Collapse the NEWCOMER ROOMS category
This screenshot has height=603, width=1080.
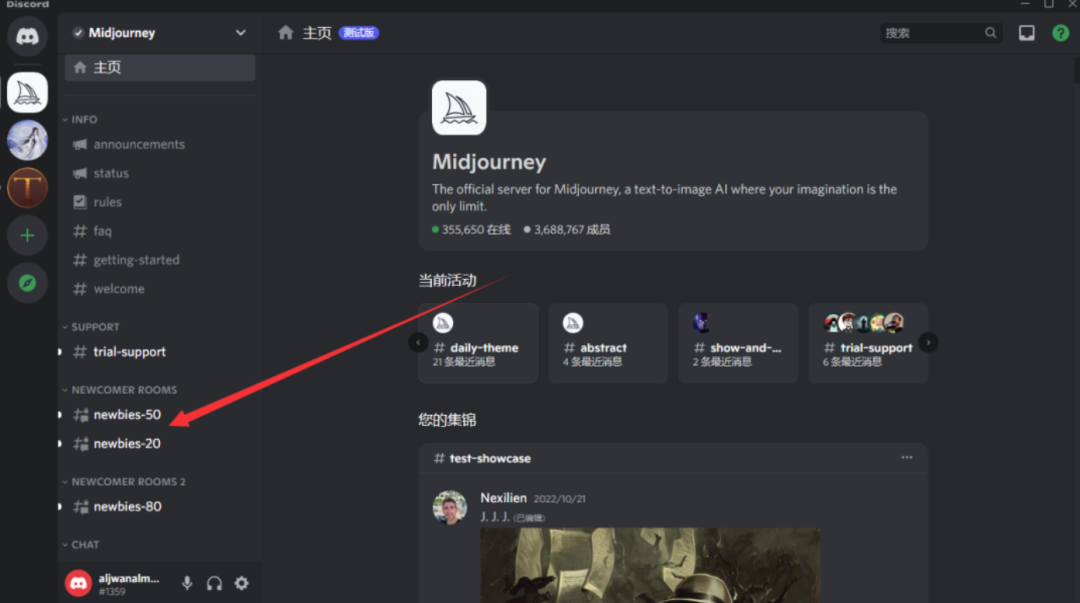pyautogui.click(x=120, y=390)
